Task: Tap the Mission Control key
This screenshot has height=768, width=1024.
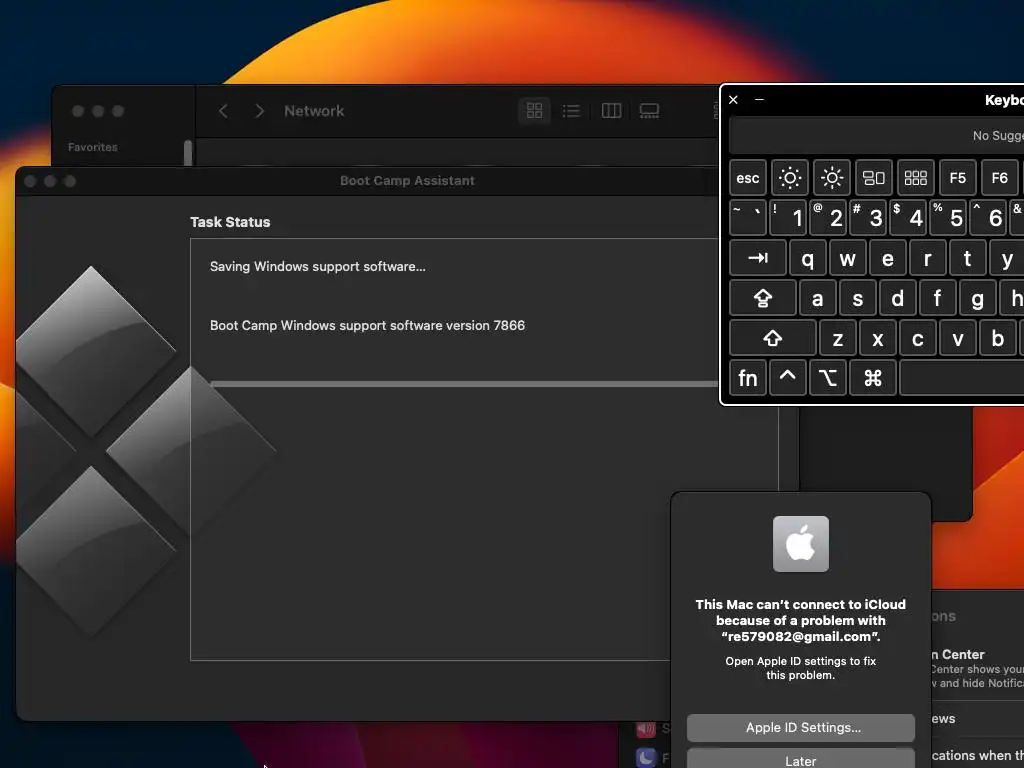Action: click(873, 178)
